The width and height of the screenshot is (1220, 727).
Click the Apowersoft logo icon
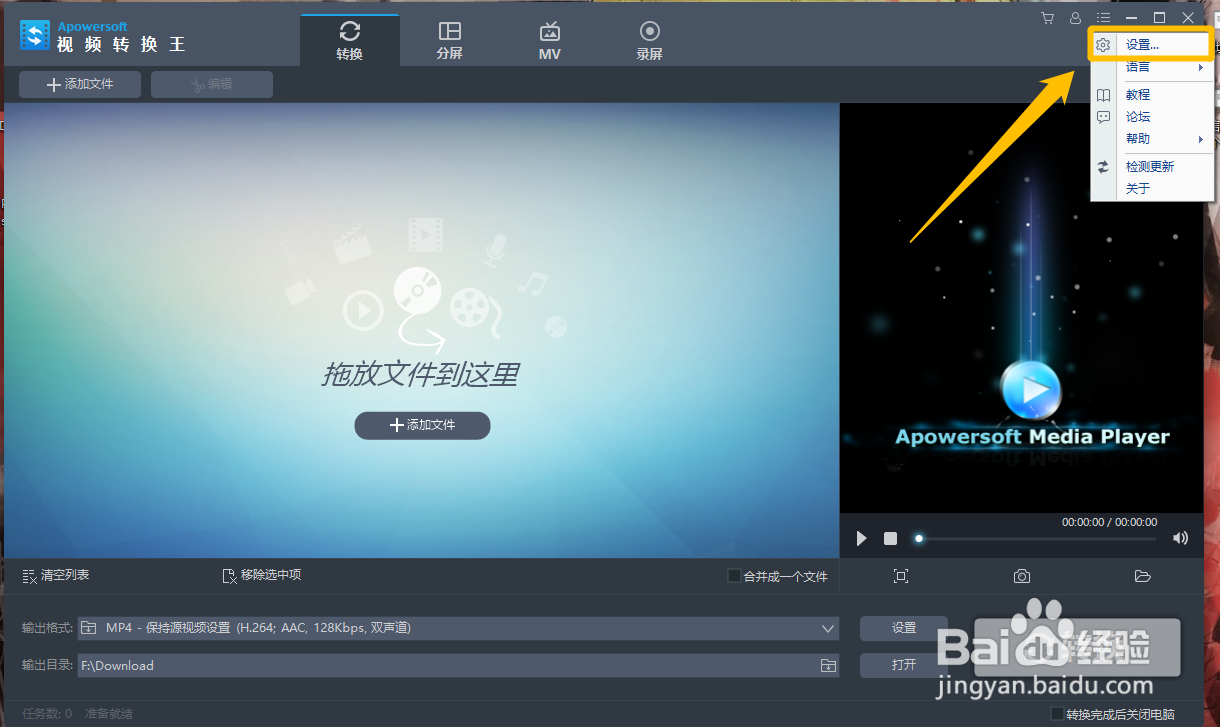click(35, 36)
